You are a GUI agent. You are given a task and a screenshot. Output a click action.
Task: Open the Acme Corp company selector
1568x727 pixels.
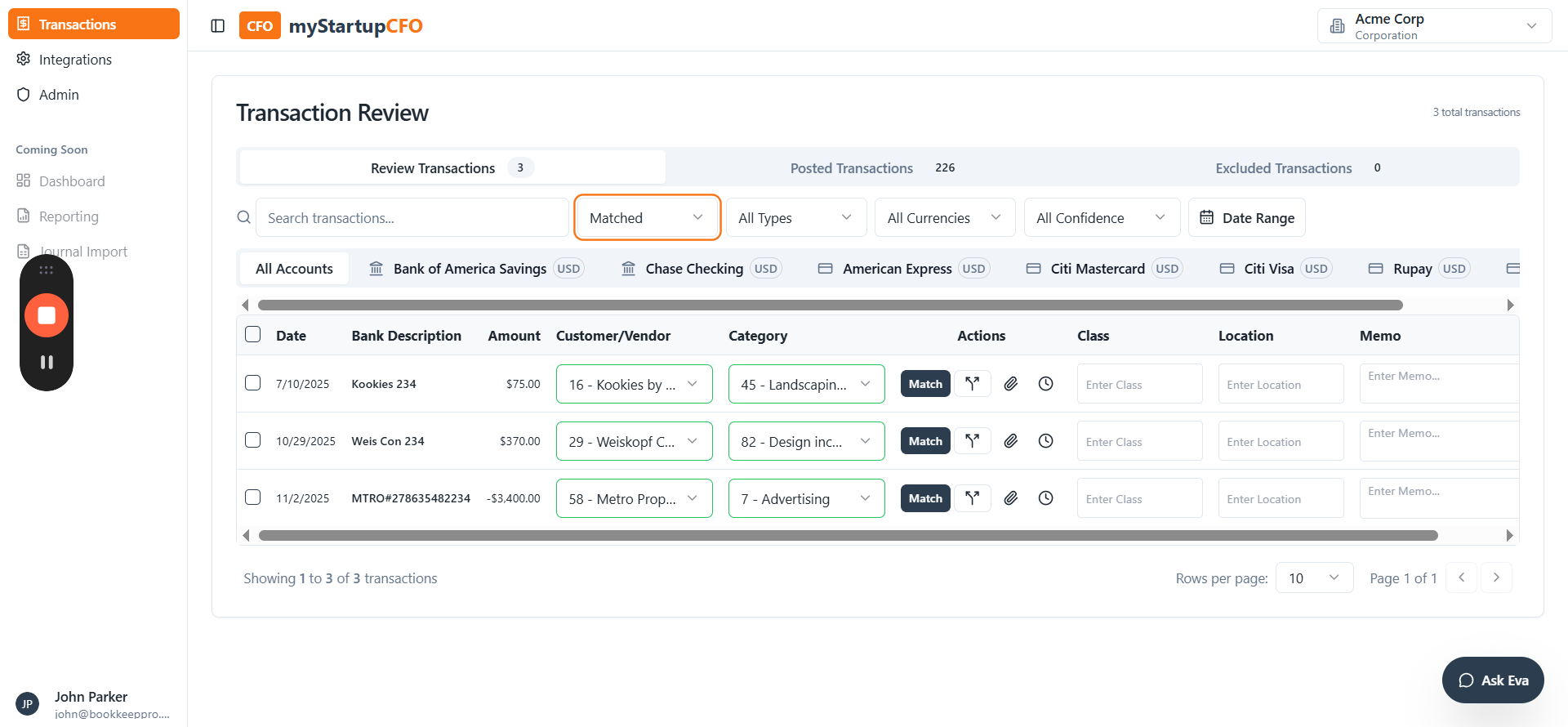(1433, 26)
